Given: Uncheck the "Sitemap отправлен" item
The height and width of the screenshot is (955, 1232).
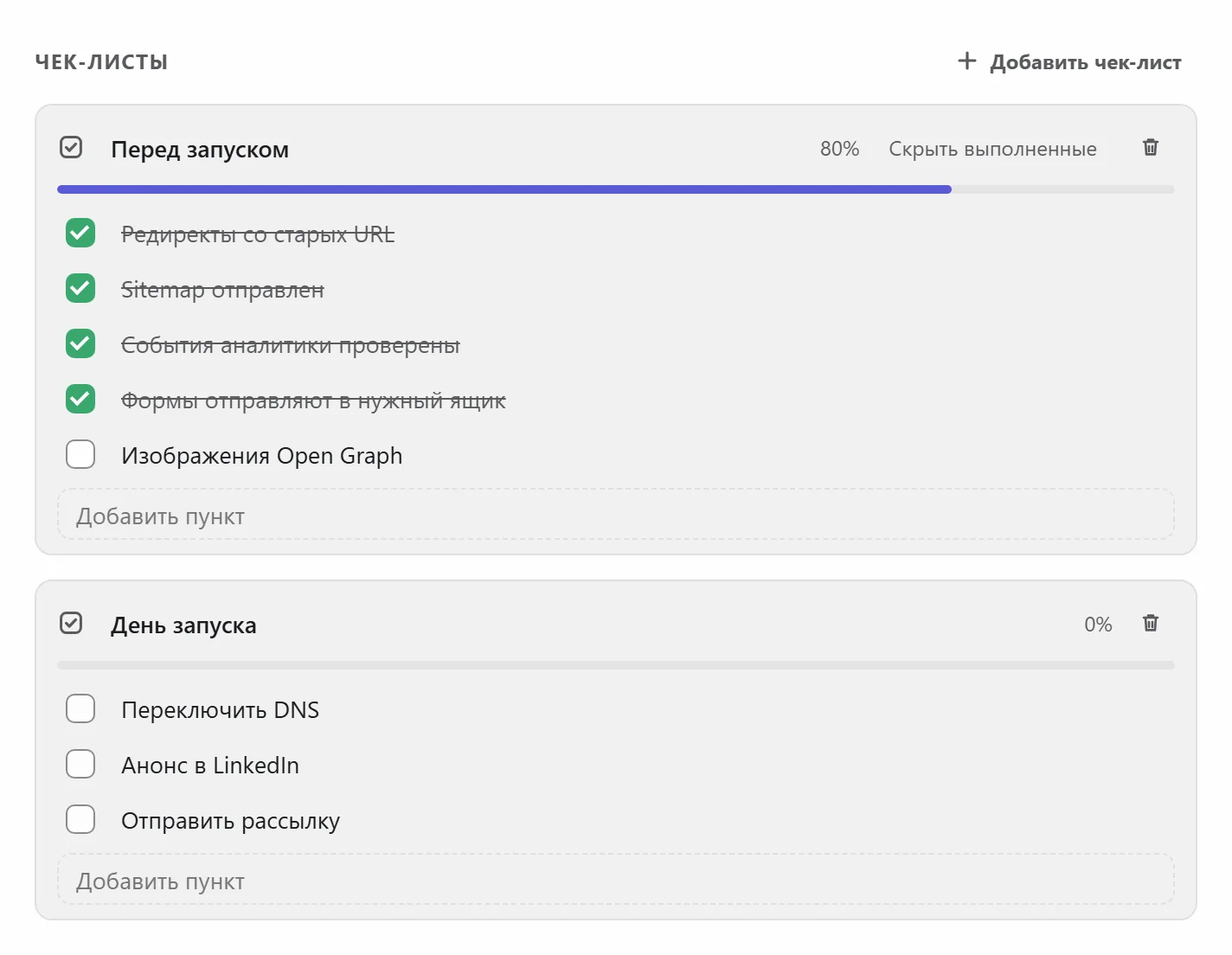Looking at the screenshot, I should tap(80, 288).
